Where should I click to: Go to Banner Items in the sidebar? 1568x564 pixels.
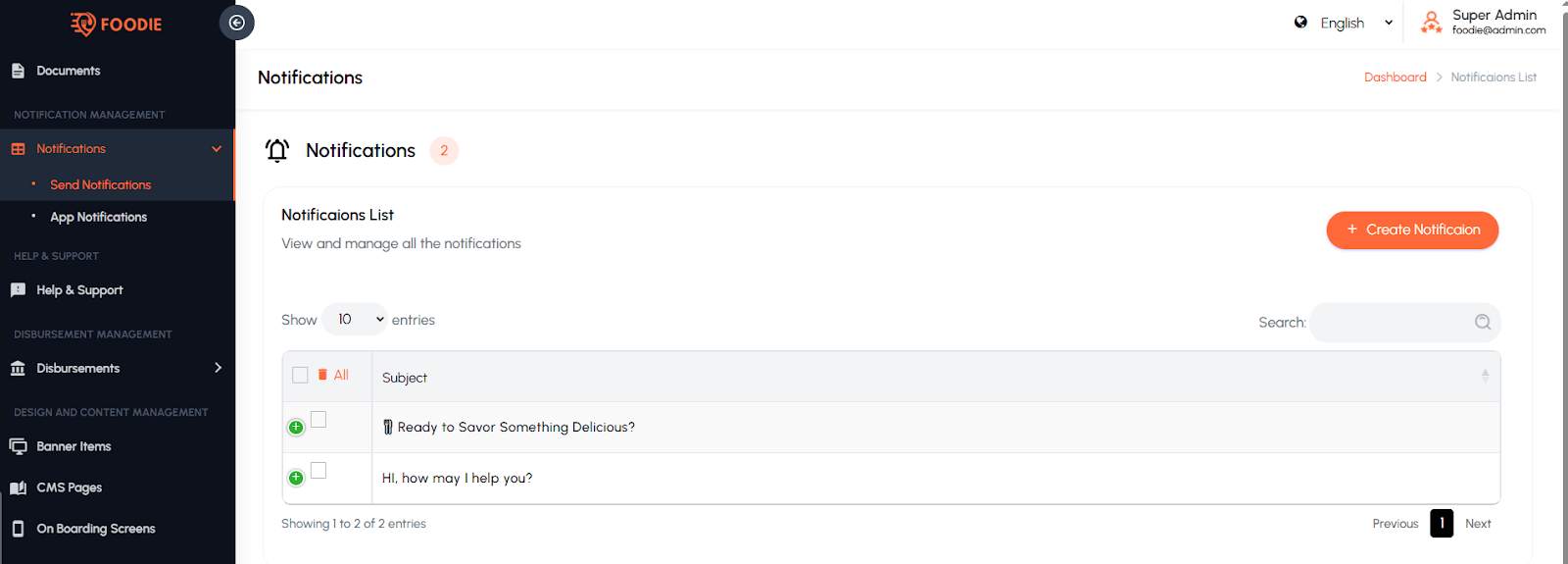click(x=73, y=446)
